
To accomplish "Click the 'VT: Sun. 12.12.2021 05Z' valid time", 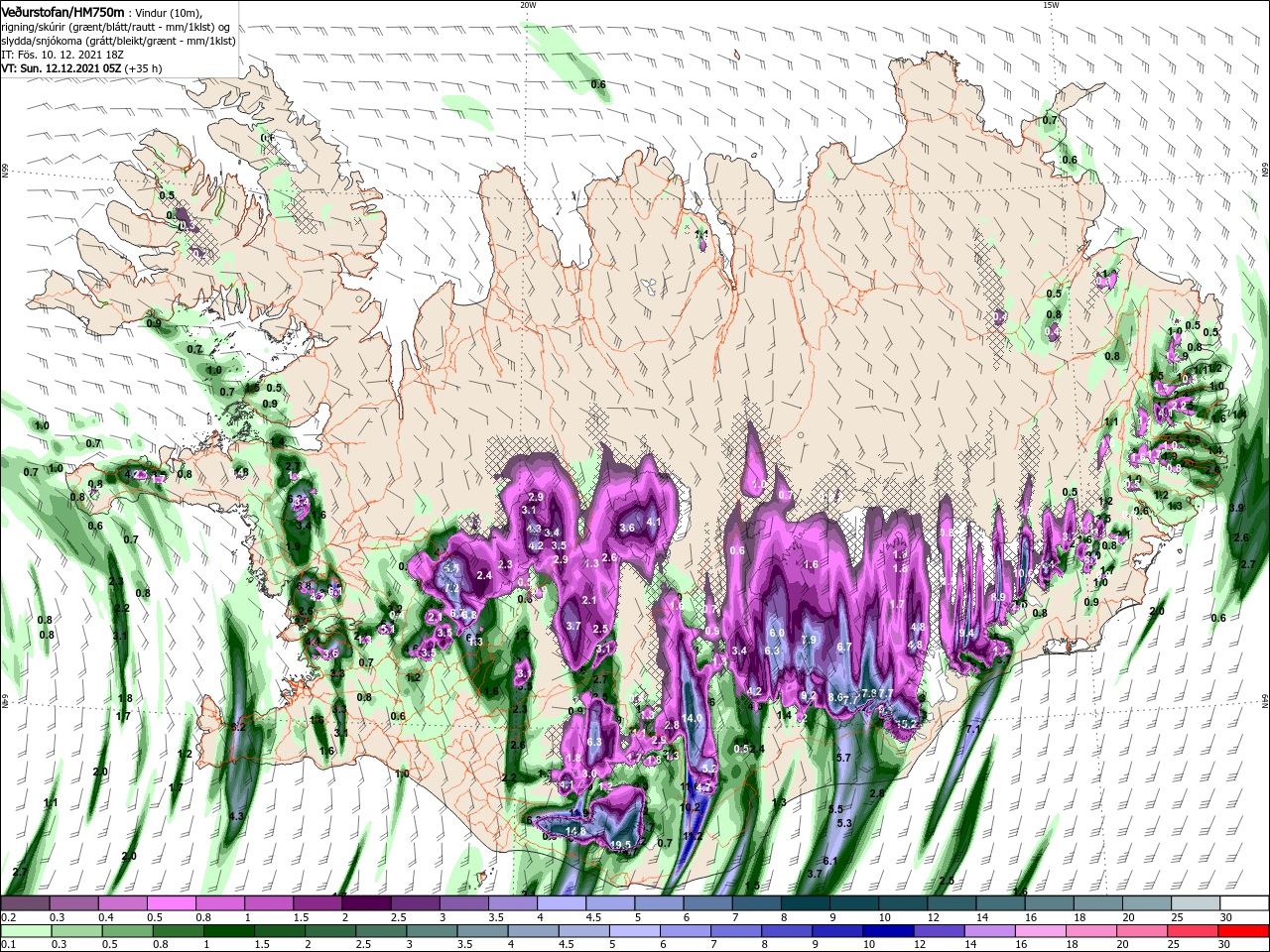I will coord(62,68).
